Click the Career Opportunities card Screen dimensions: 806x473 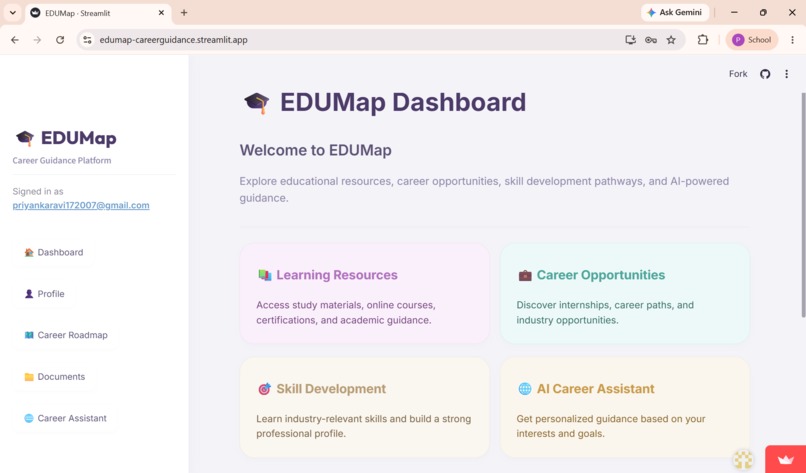(625, 293)
